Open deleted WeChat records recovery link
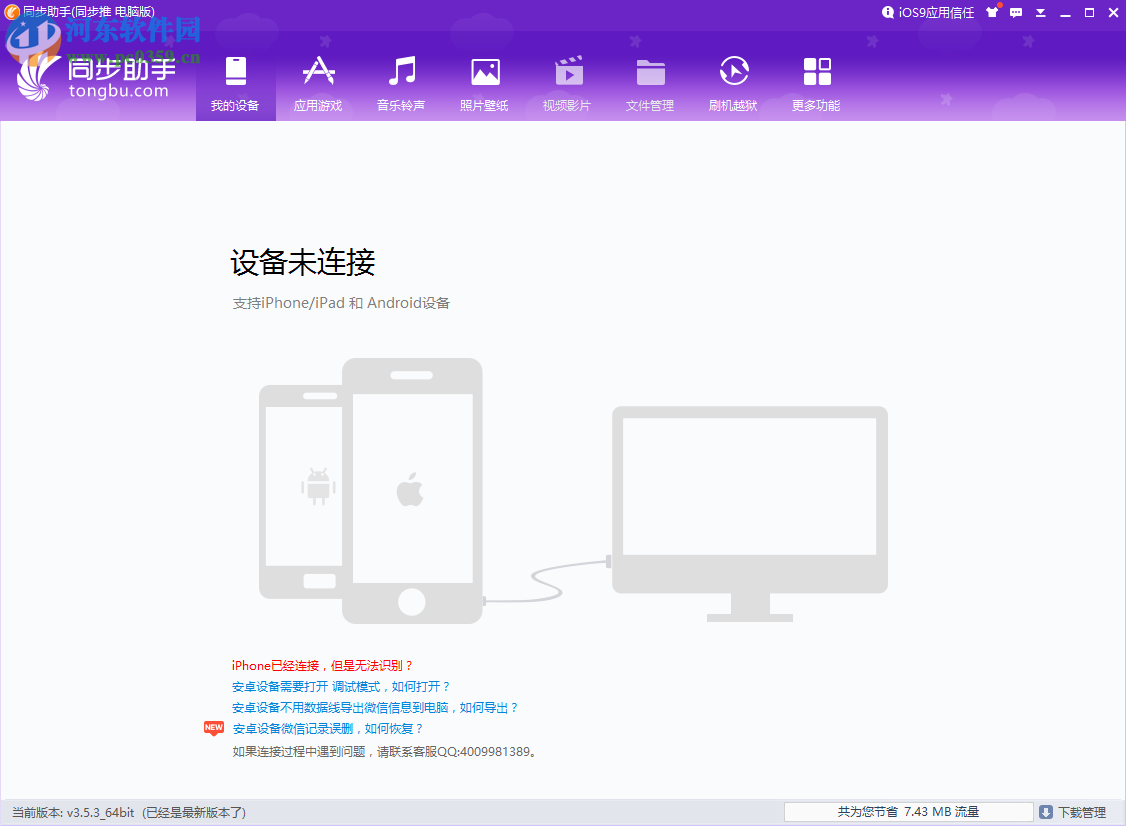The image size is (1126, 826). [330, 728]
